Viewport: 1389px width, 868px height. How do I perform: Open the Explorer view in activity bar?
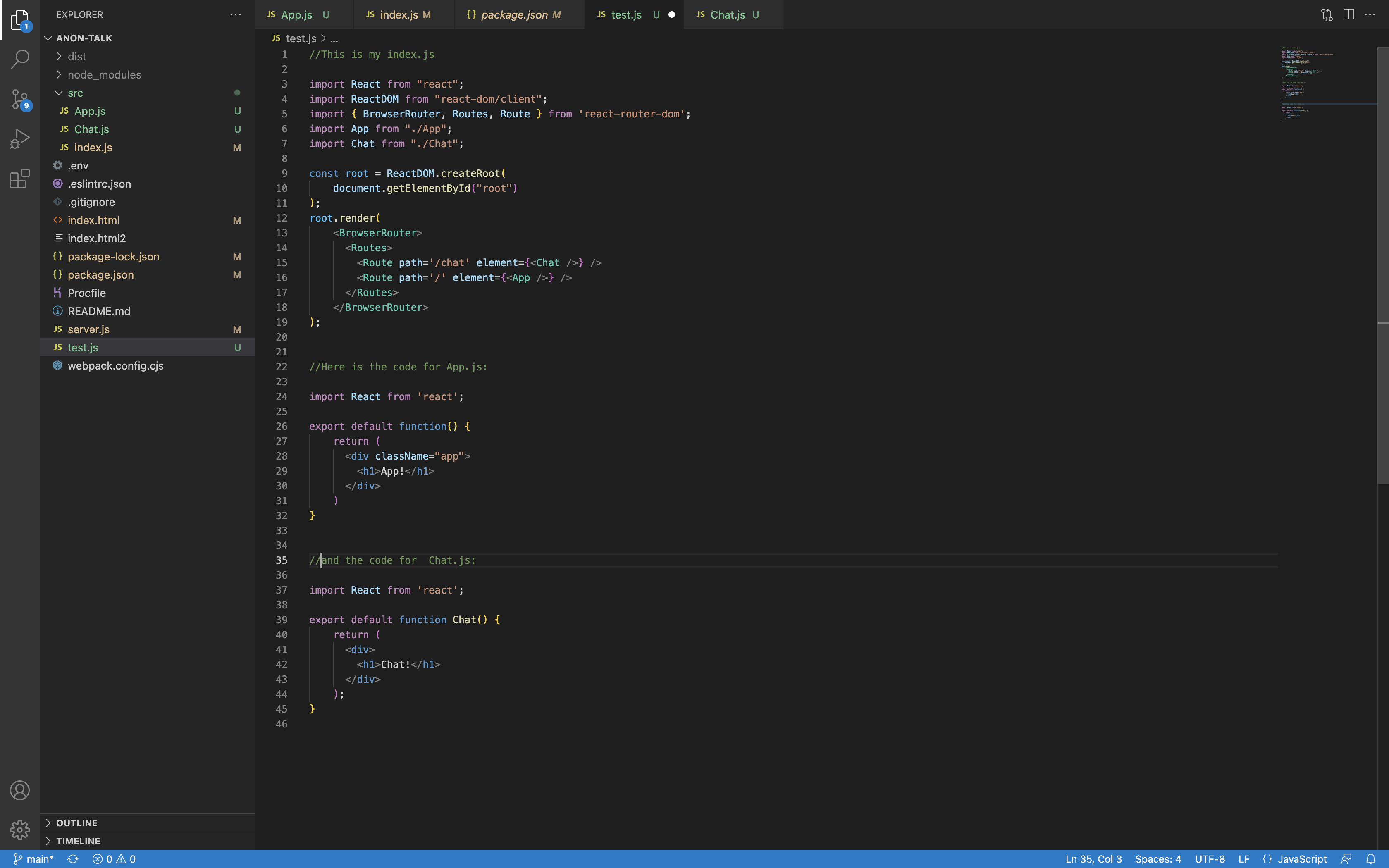(19, 19)
